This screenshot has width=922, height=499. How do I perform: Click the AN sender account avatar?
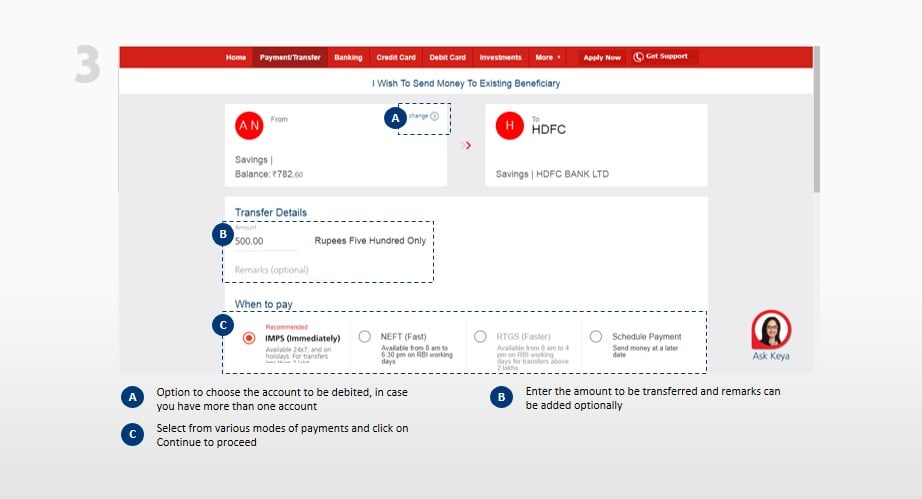pos(248,126)
